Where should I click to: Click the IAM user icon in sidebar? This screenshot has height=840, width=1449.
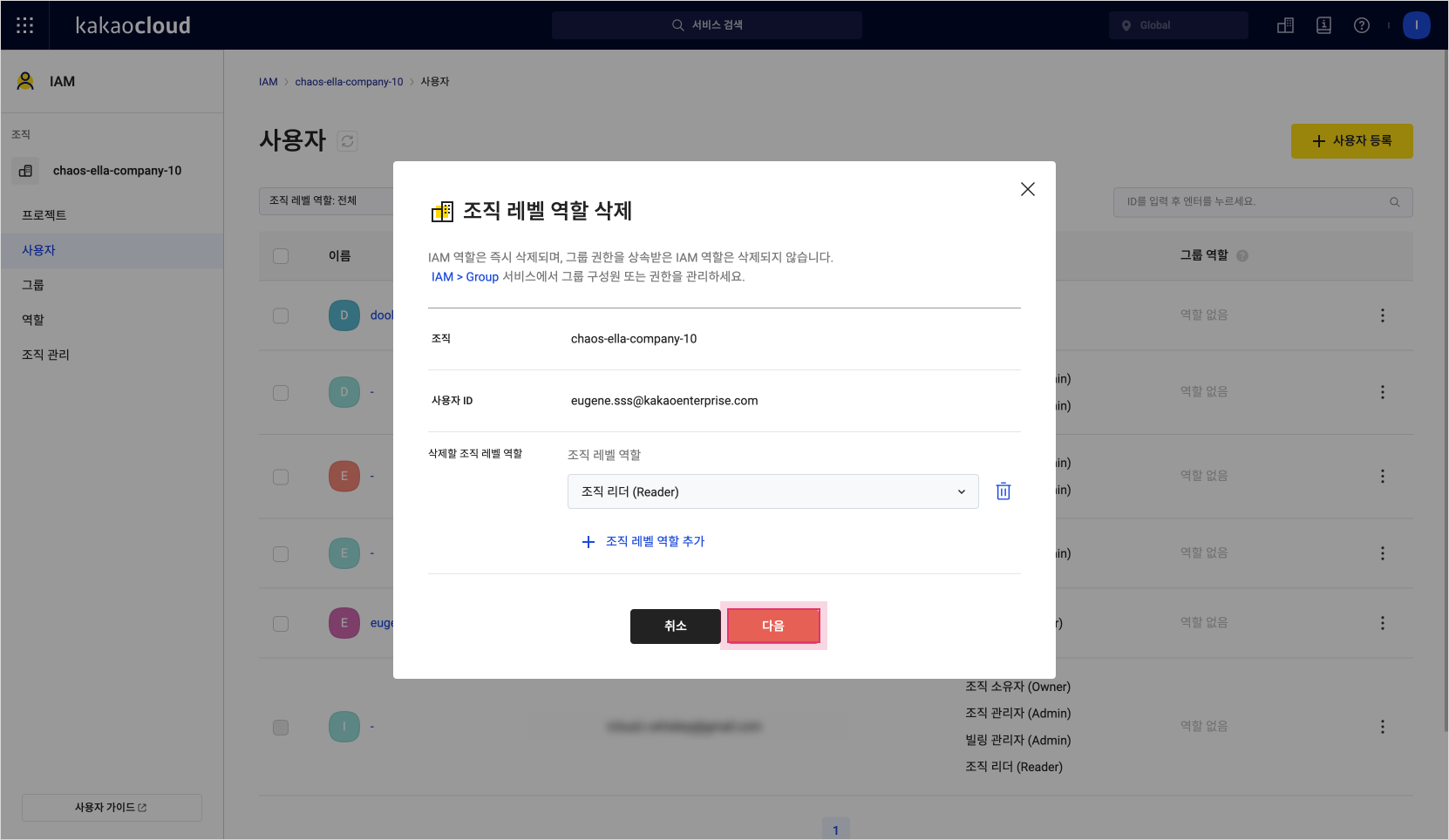25,81
